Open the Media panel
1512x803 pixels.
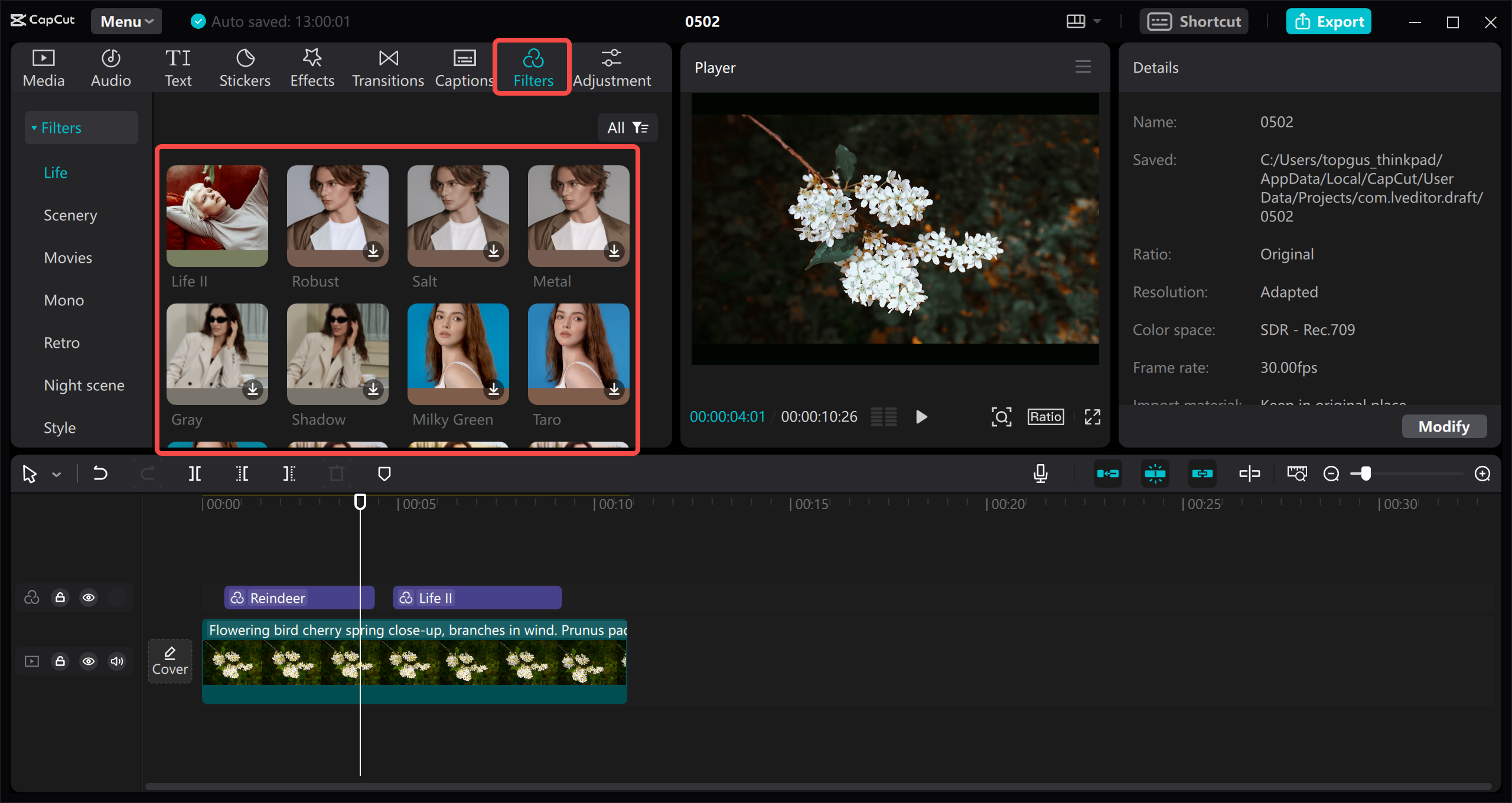(43, 66)
